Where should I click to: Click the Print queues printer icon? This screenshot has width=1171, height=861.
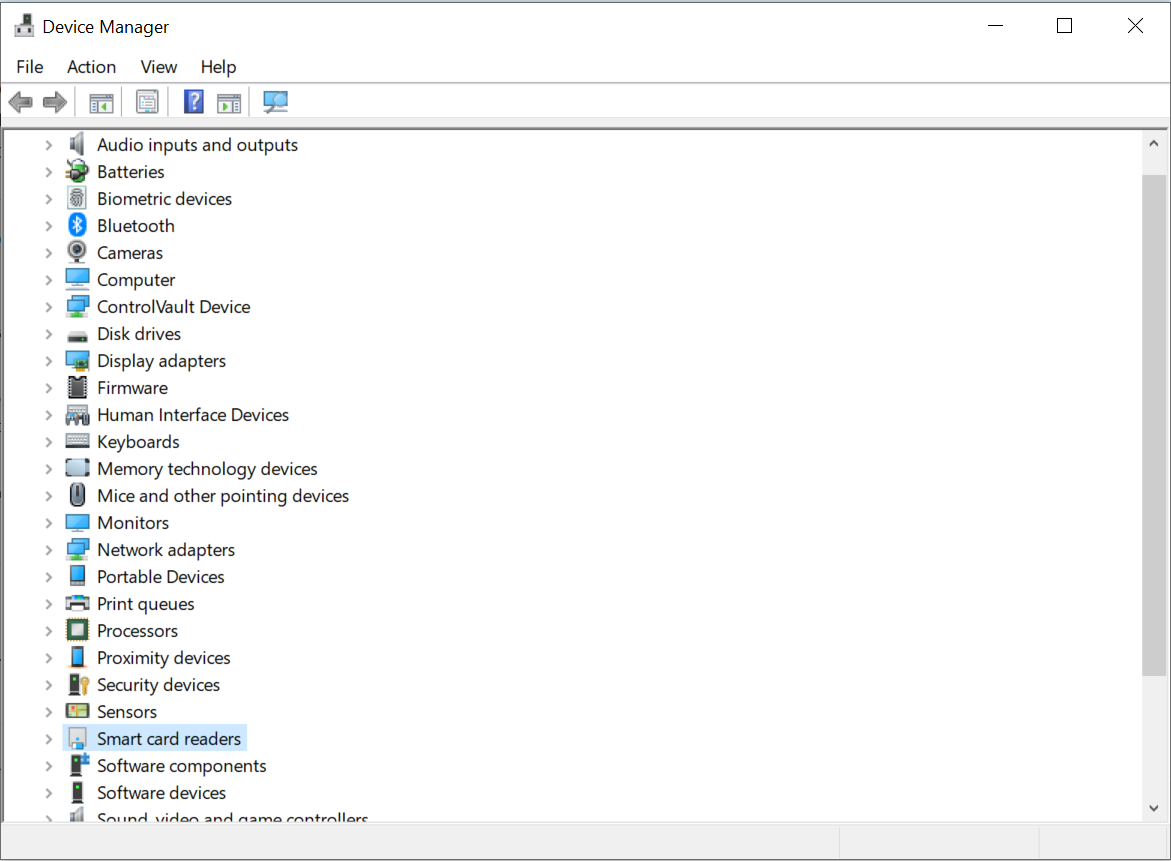pos(77,603)
